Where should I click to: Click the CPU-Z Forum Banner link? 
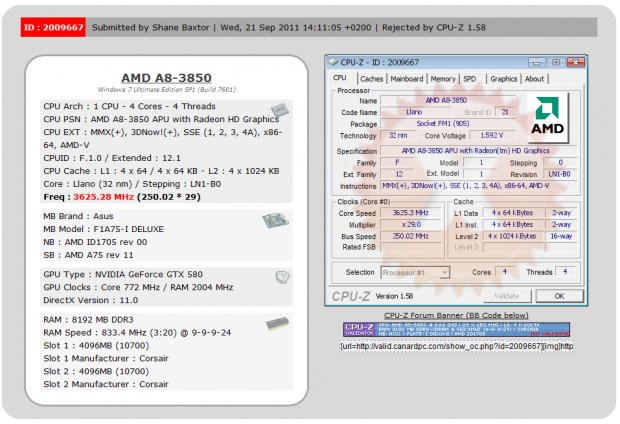click(456, 315)
